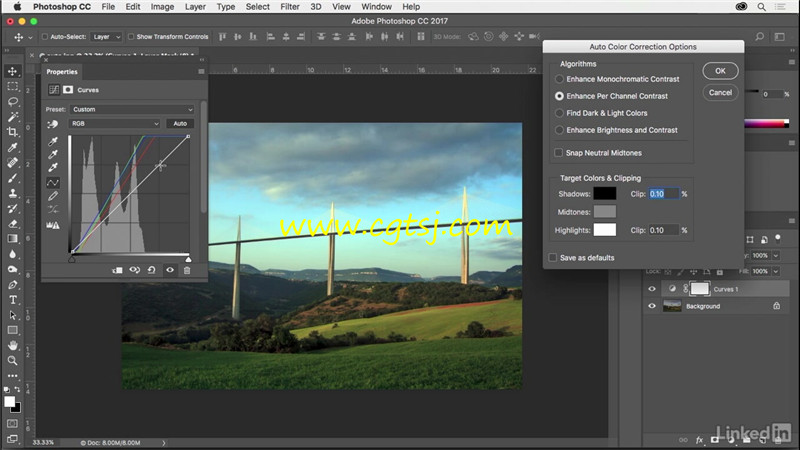Open the Properties panel menu
The width and height of the screenshot is (800, 450).
[201, 71]
